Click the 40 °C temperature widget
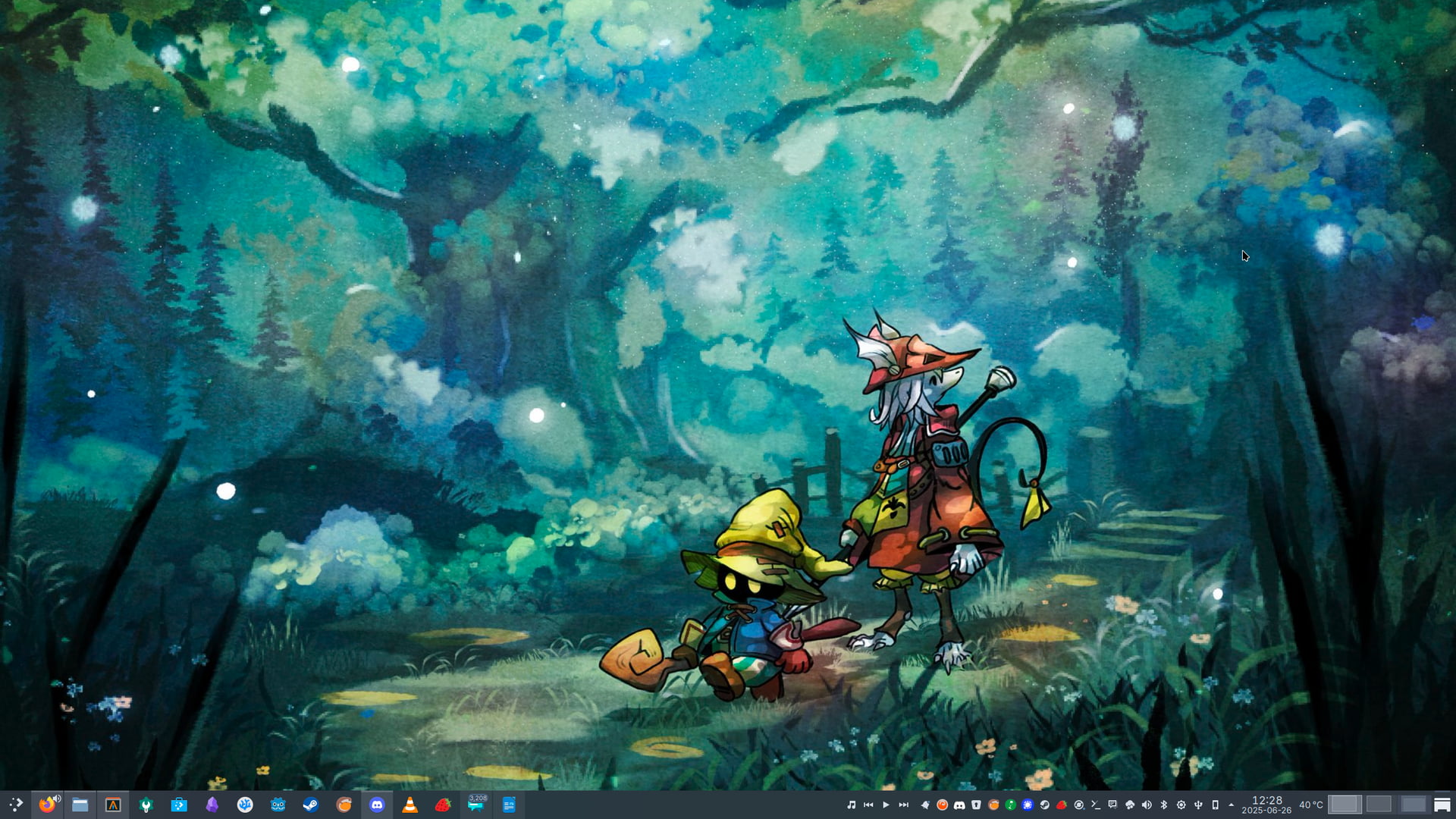The width and height of the screenshot is (1456, 819). [1310, 805]
